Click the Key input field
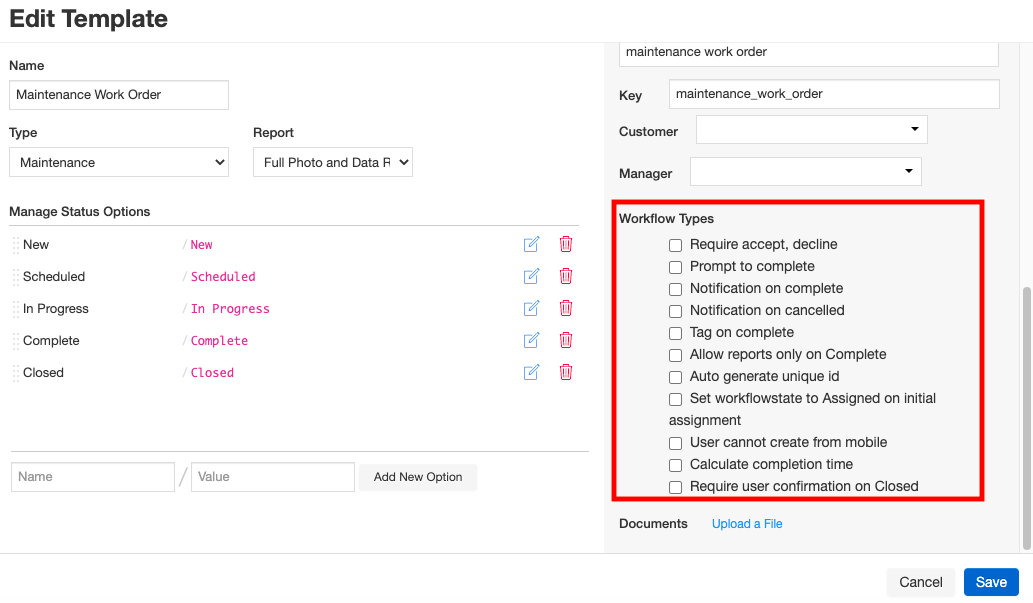 [x=833, y=94]
